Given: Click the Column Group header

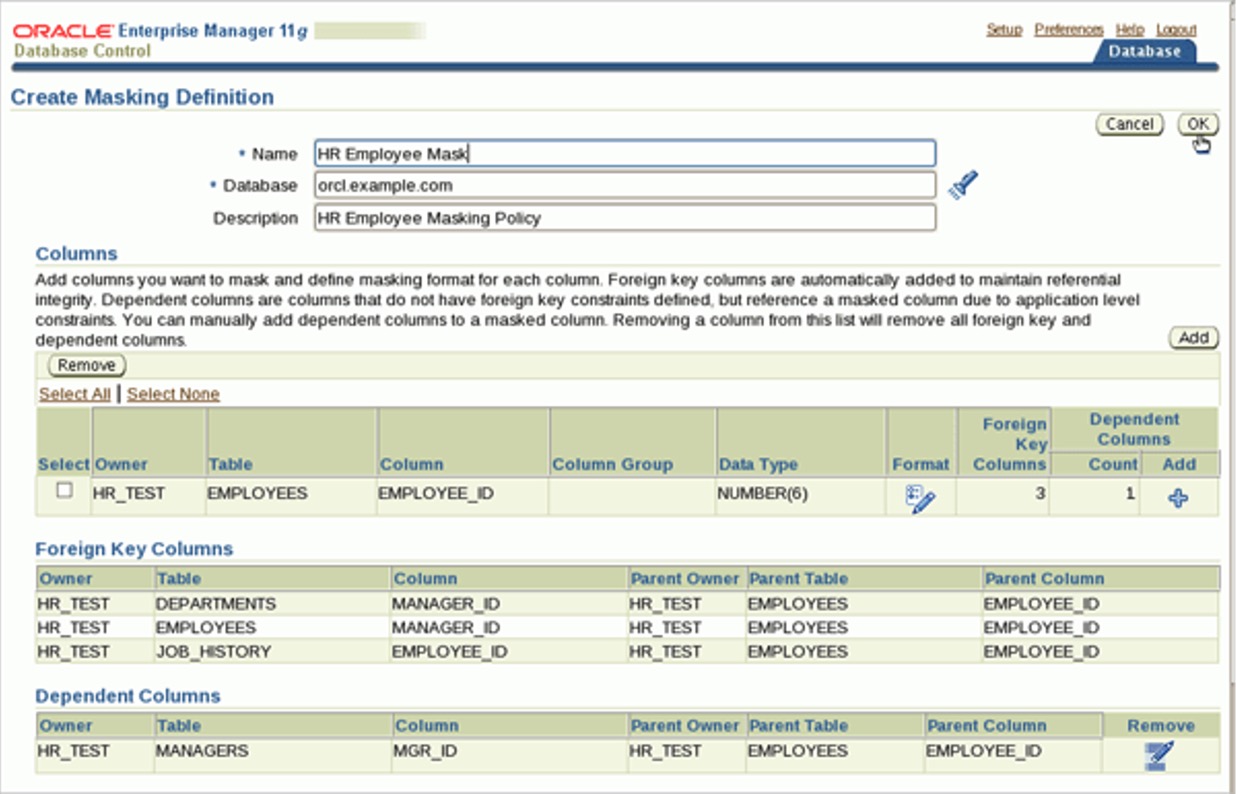Looking at the screenshot, I should 612,464.
